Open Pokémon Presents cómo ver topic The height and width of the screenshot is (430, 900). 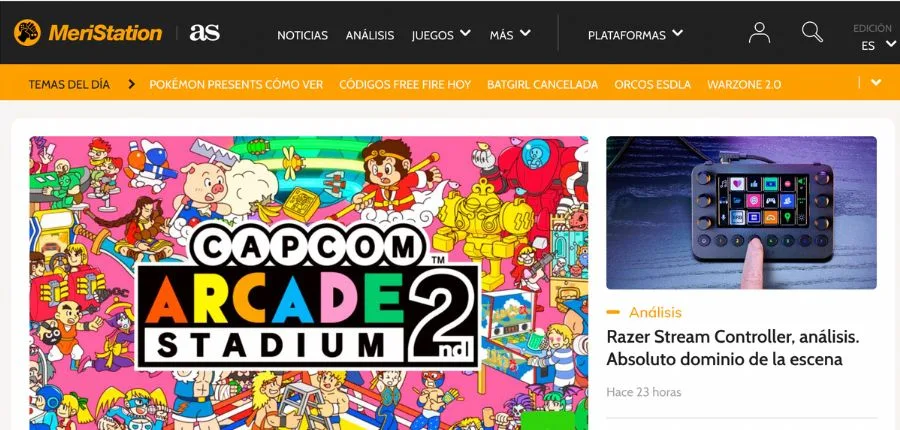click(x=236, y=84)
